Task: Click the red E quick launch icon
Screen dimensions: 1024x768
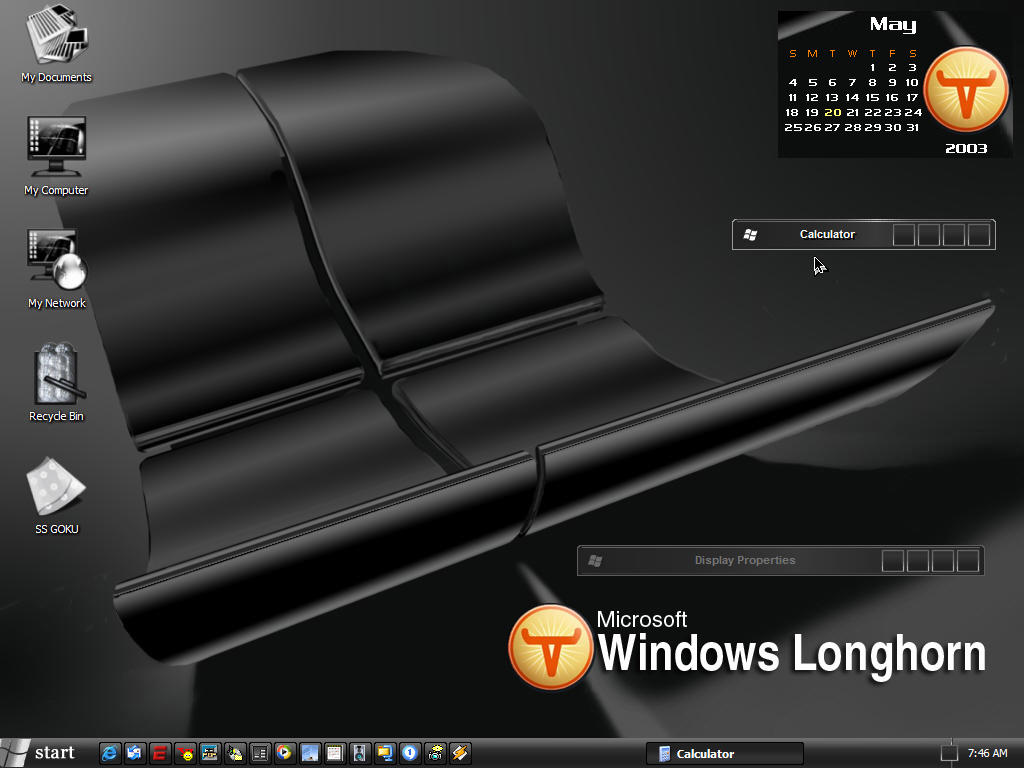Action: tap(159, 753)
